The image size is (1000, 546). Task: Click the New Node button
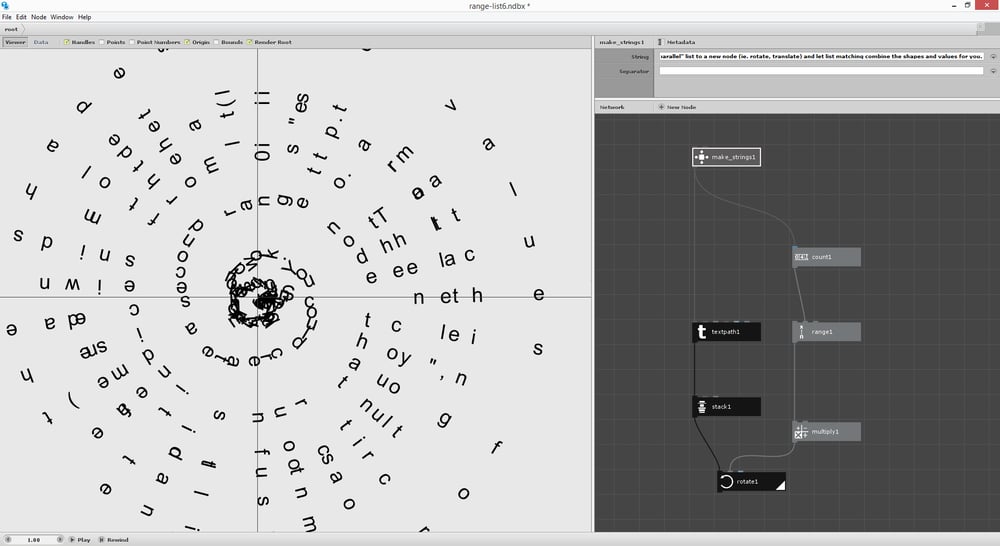pyautogui.click(x=677, y=107)
